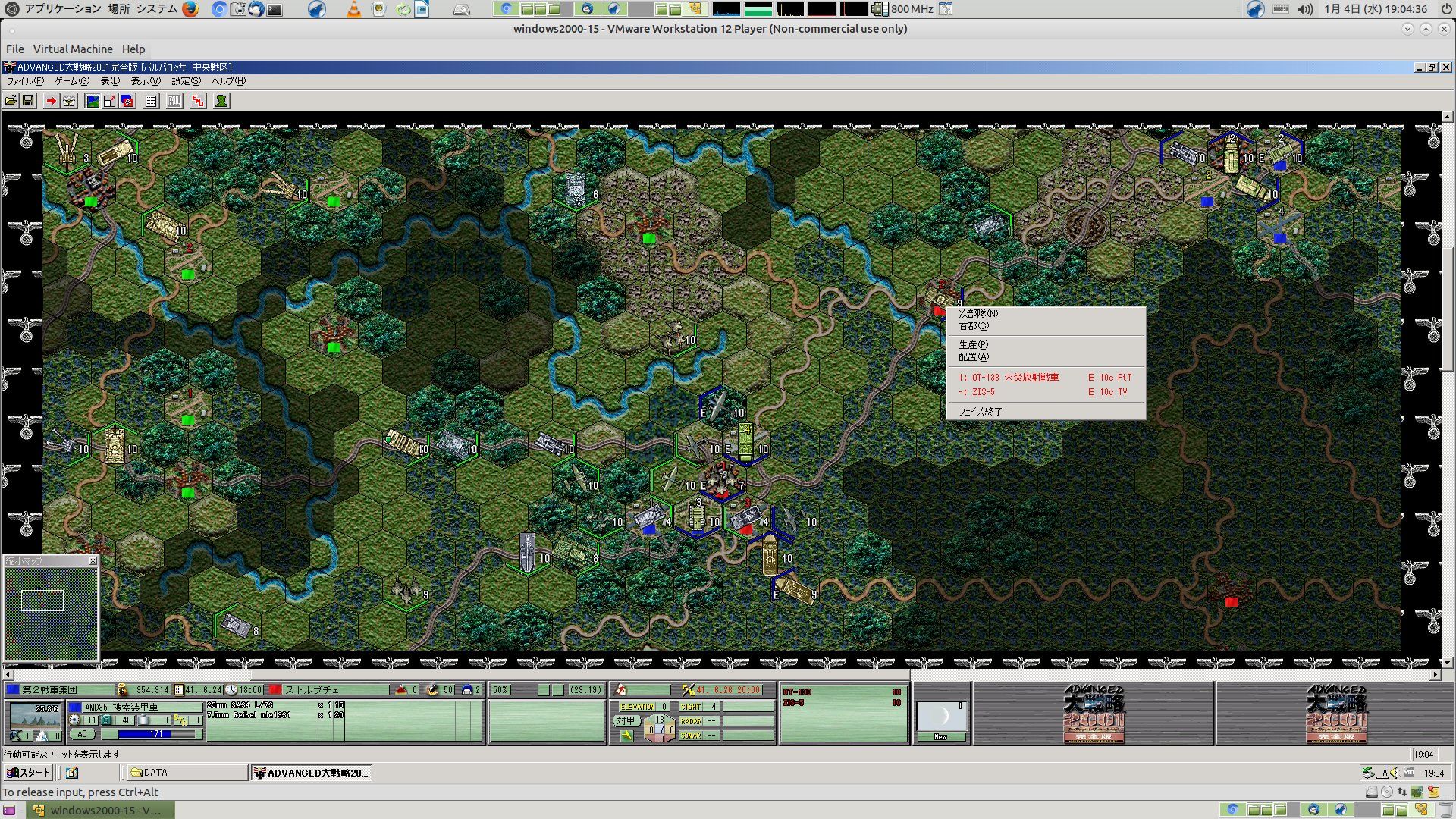Close the mini map panel
The image size is (1456, 819).
[x=93, y=561]
